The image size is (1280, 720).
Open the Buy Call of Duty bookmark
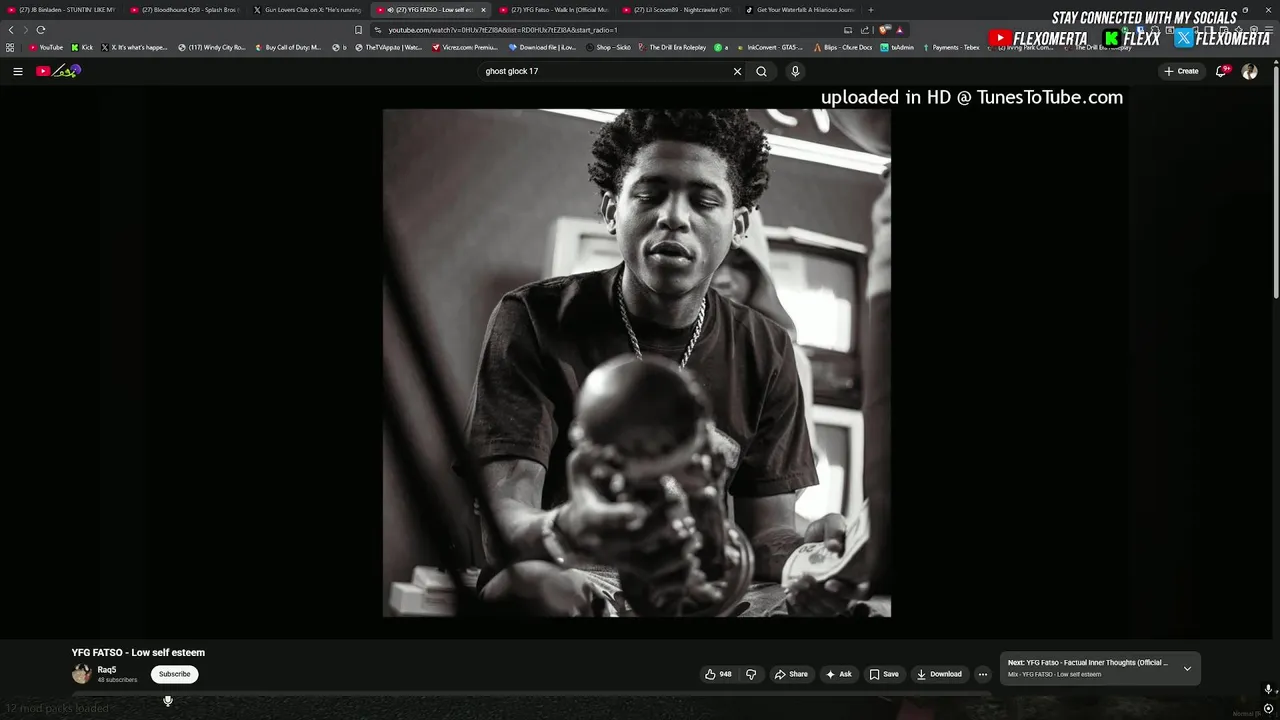(288, 47)
